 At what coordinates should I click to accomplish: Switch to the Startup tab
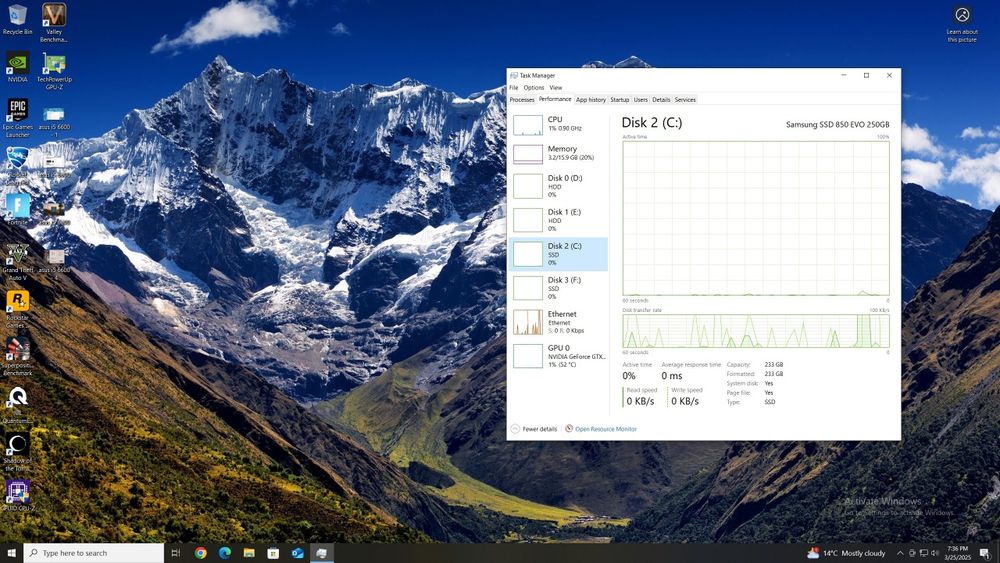click(619, 99)
